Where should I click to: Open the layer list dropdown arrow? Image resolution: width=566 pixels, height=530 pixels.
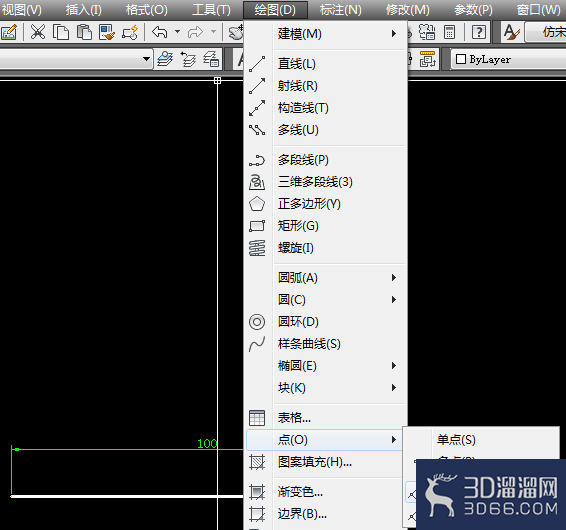146,58
